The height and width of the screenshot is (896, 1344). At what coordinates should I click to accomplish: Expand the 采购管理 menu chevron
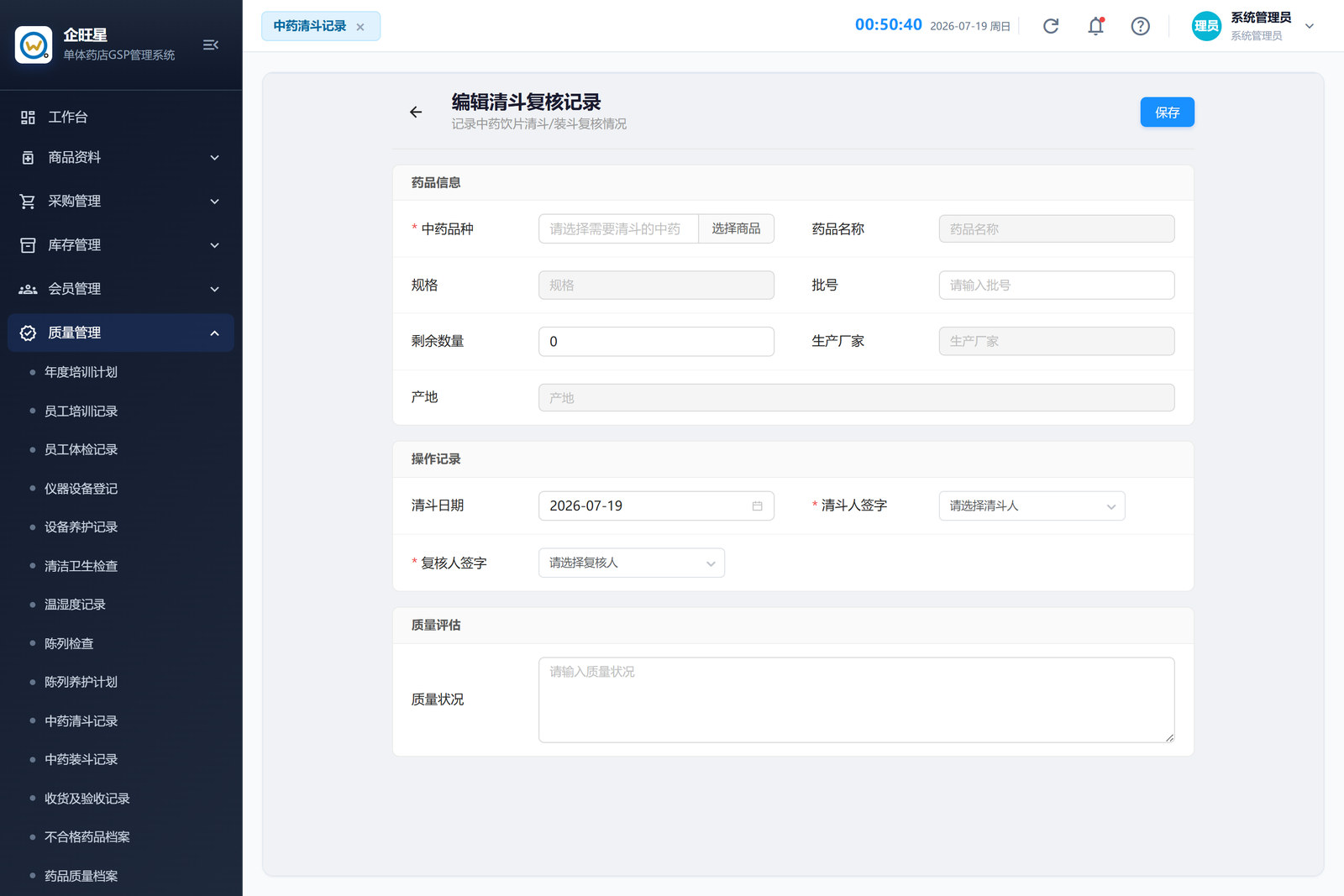pos(214,202)
